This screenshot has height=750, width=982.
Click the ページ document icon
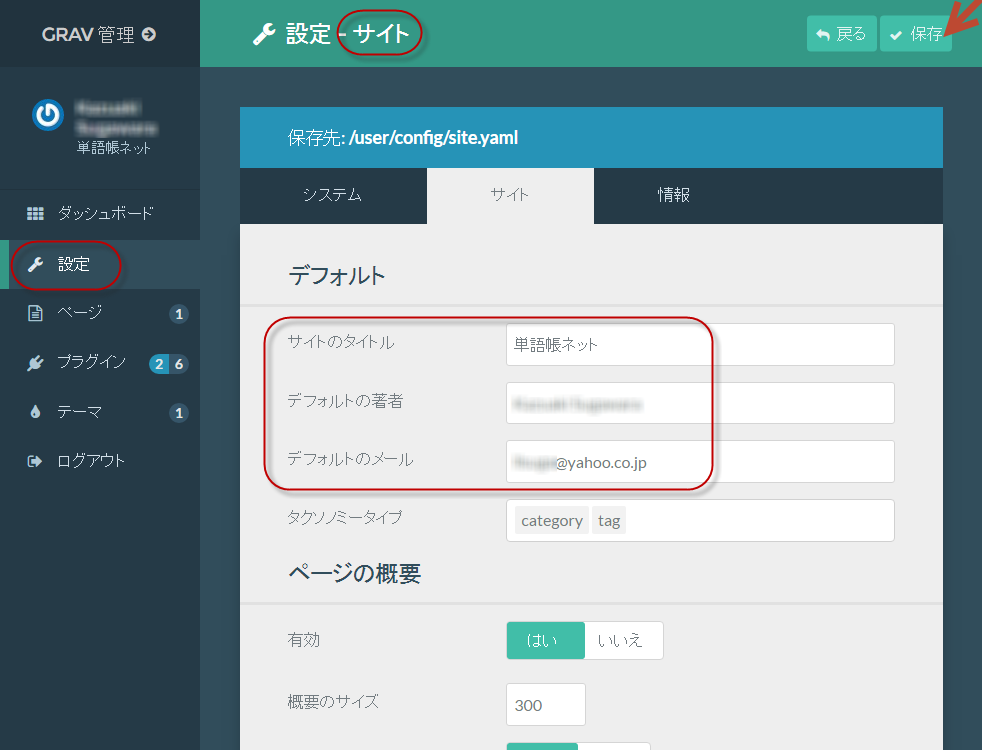pyautogui.click(x=35, y=313)
